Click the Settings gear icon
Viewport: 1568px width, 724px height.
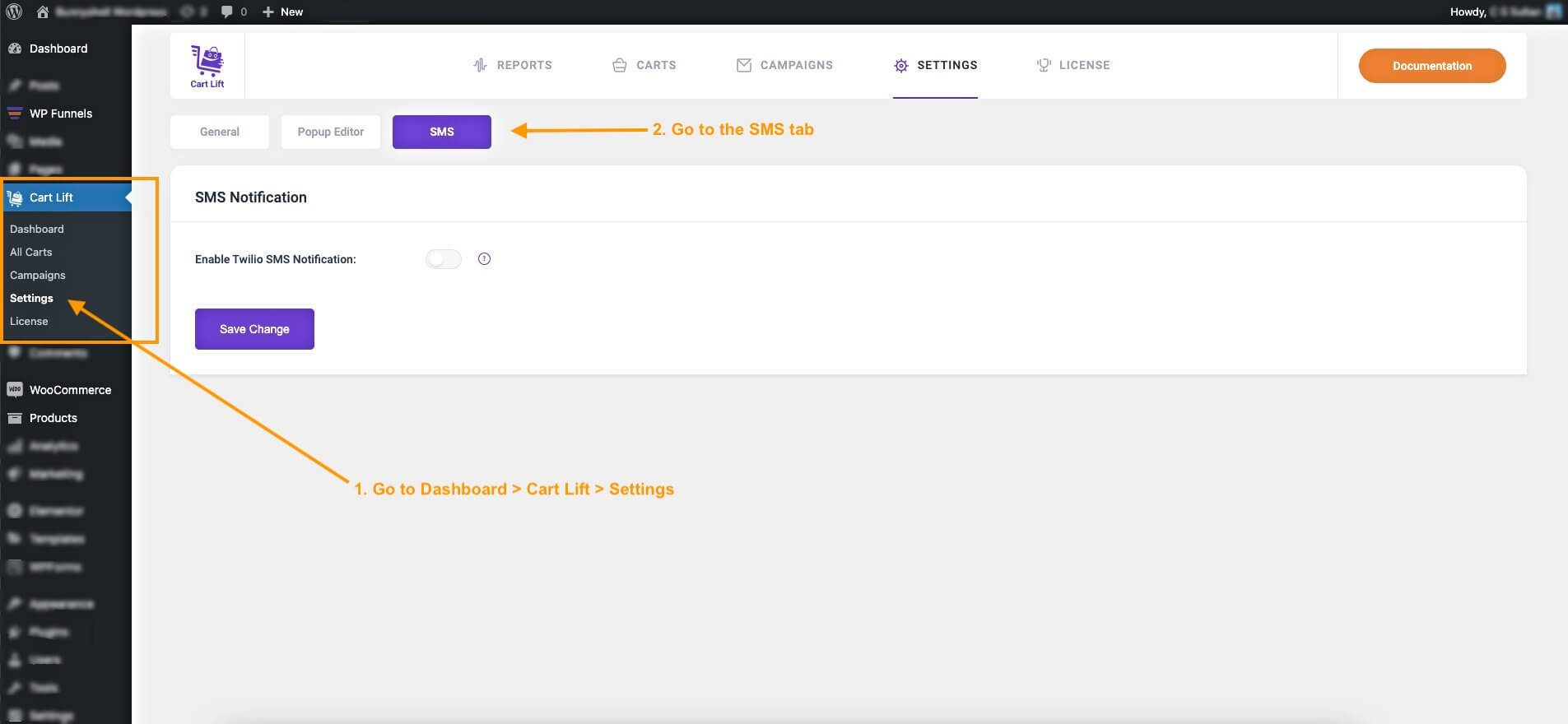pos(901,65)
